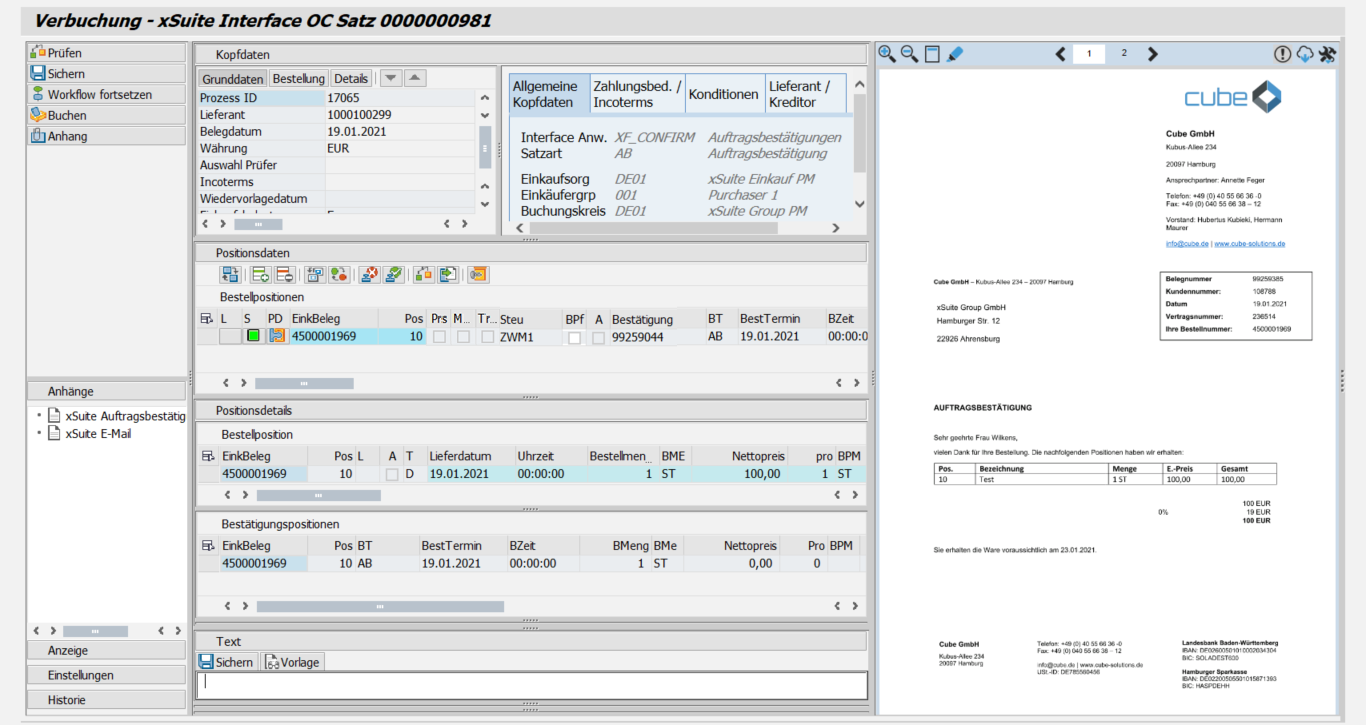The width and height of the screenshot is (1366, 725).
Task: Go to next document page arrow
Action: (x=1153, y=54)
